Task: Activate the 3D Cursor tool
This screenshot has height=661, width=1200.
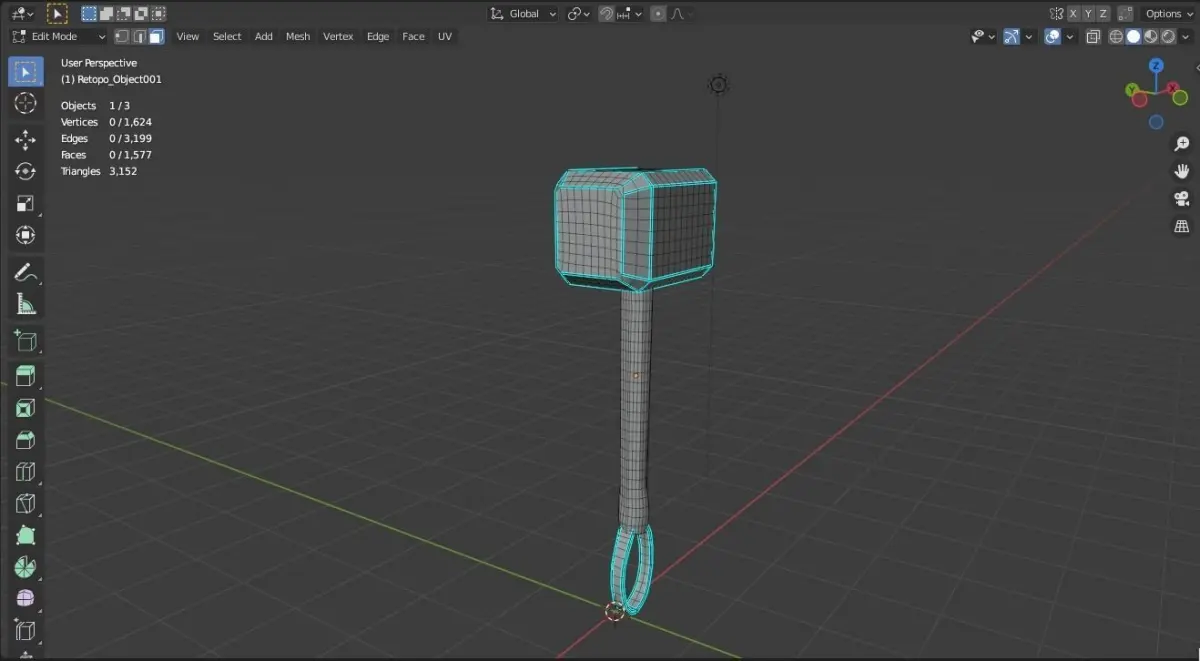Action: coord(25,103)
